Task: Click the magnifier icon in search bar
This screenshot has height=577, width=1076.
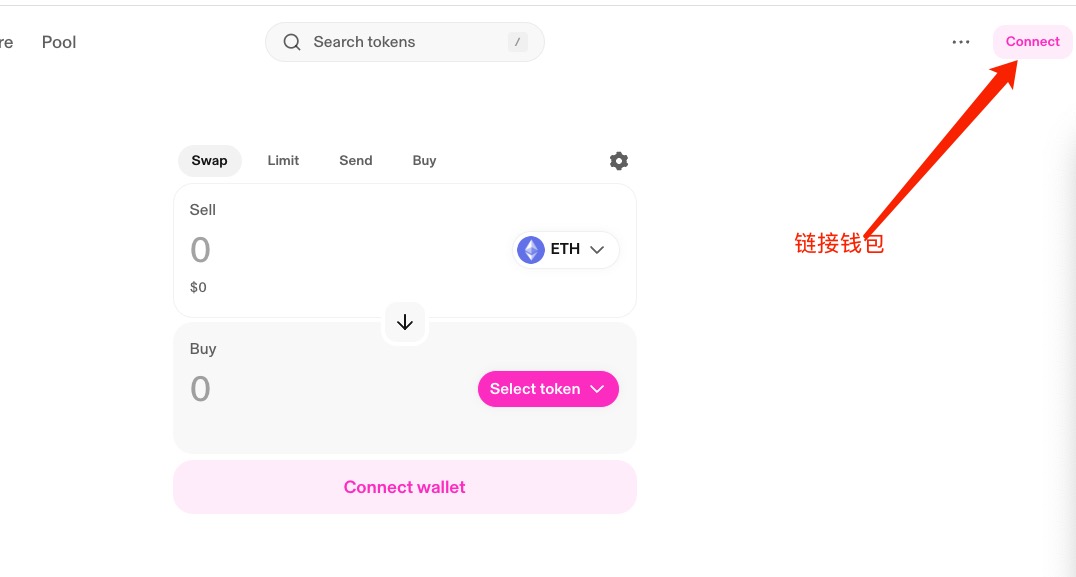Action: pos(292,42)
